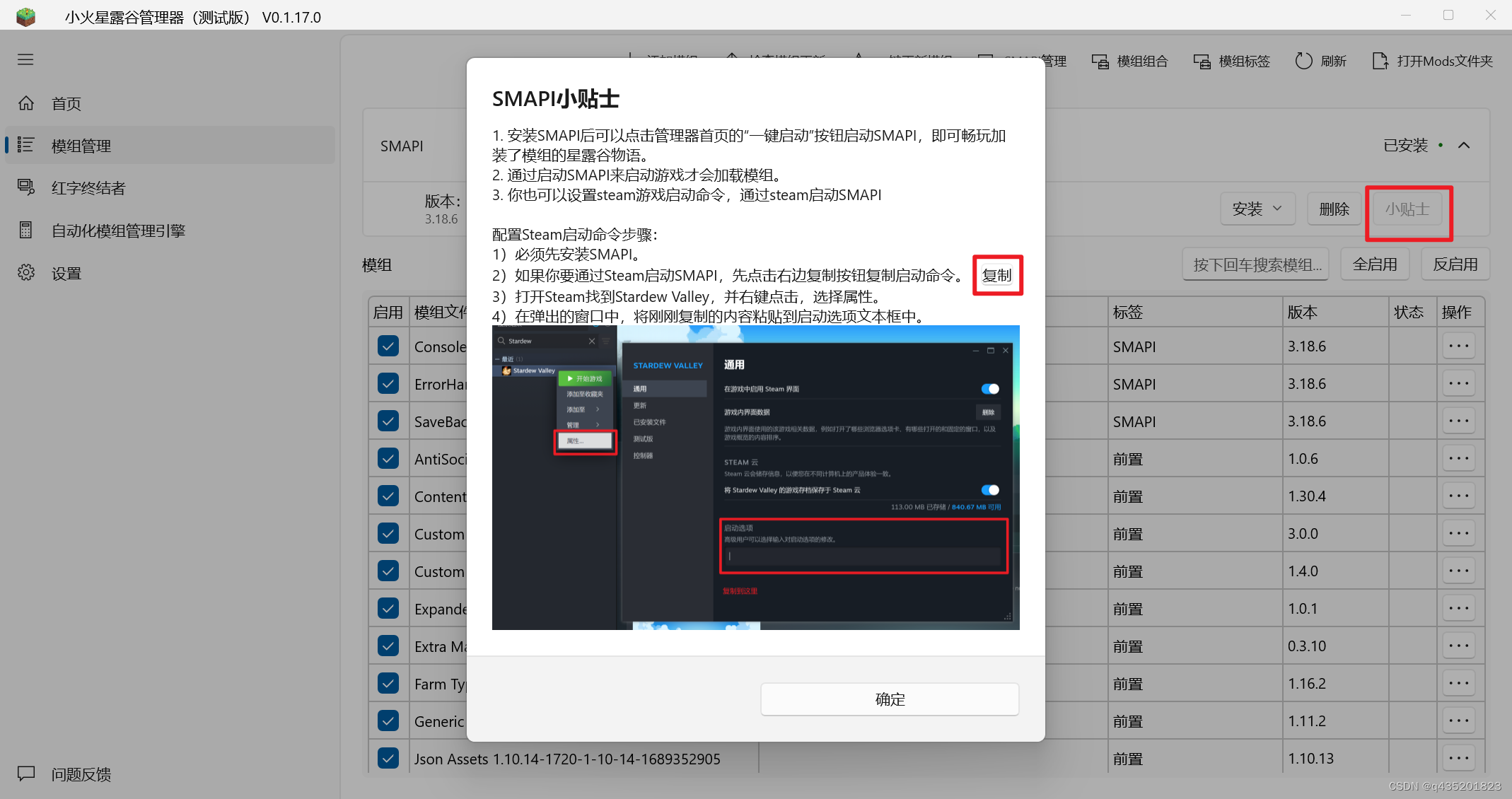Open actions menu for version 3.0.0 row
1512x799 pixels.
tap(1458, 534)
